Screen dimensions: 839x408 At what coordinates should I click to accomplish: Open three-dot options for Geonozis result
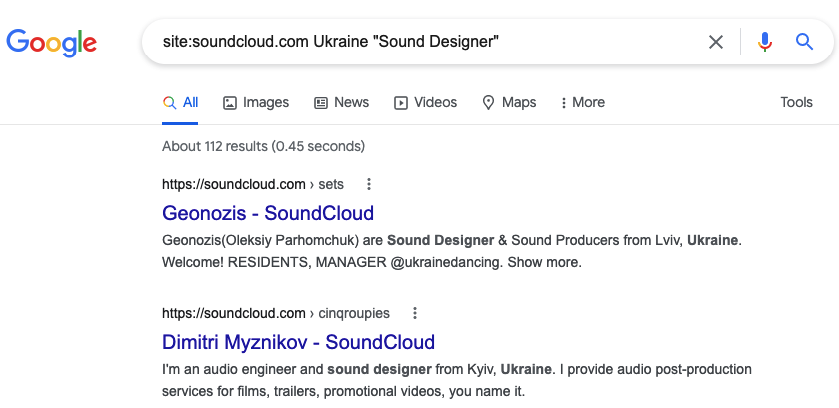click(369, 184)
